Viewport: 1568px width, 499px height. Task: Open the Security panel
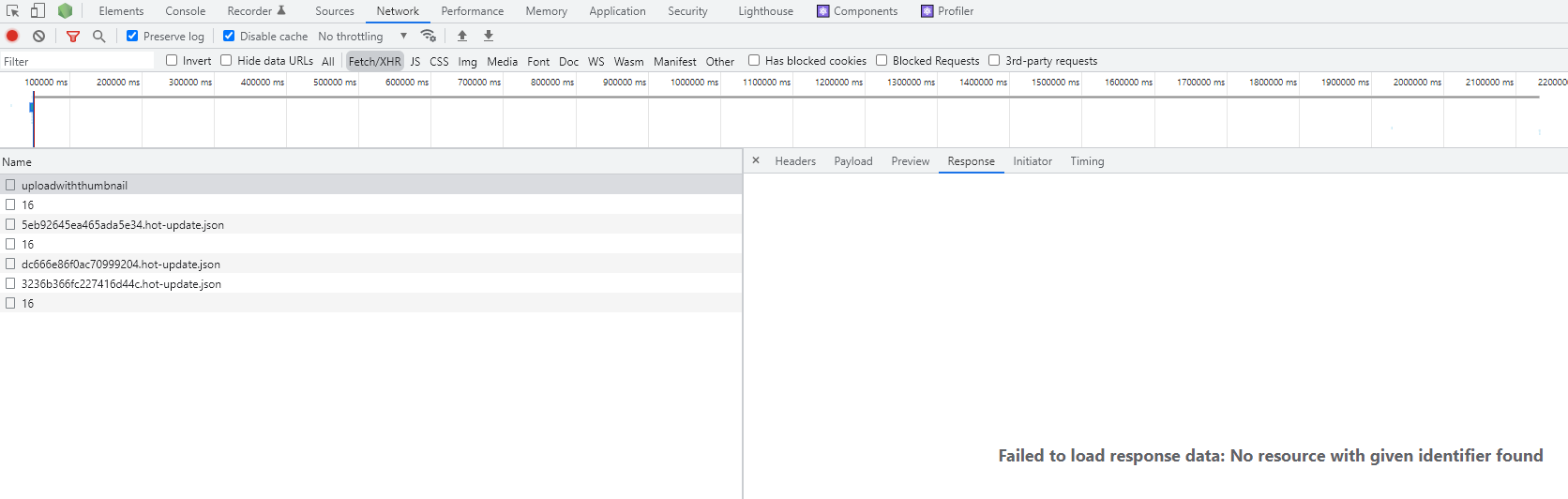pyautogui.click(x=687, y=11)
